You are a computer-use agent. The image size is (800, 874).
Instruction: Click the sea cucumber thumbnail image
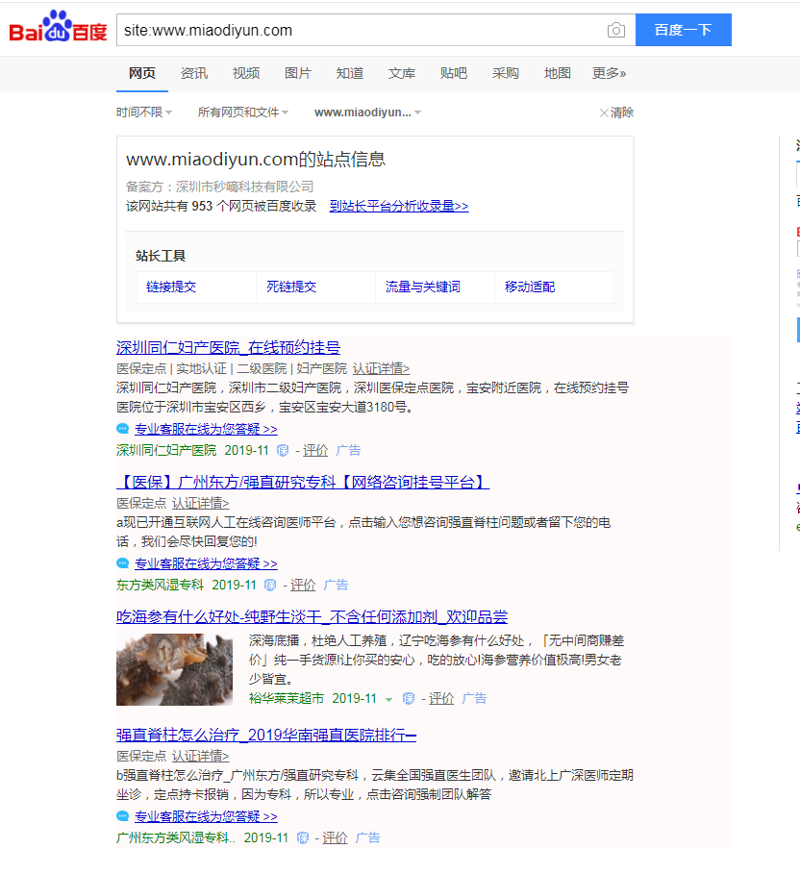coord(174,669)
